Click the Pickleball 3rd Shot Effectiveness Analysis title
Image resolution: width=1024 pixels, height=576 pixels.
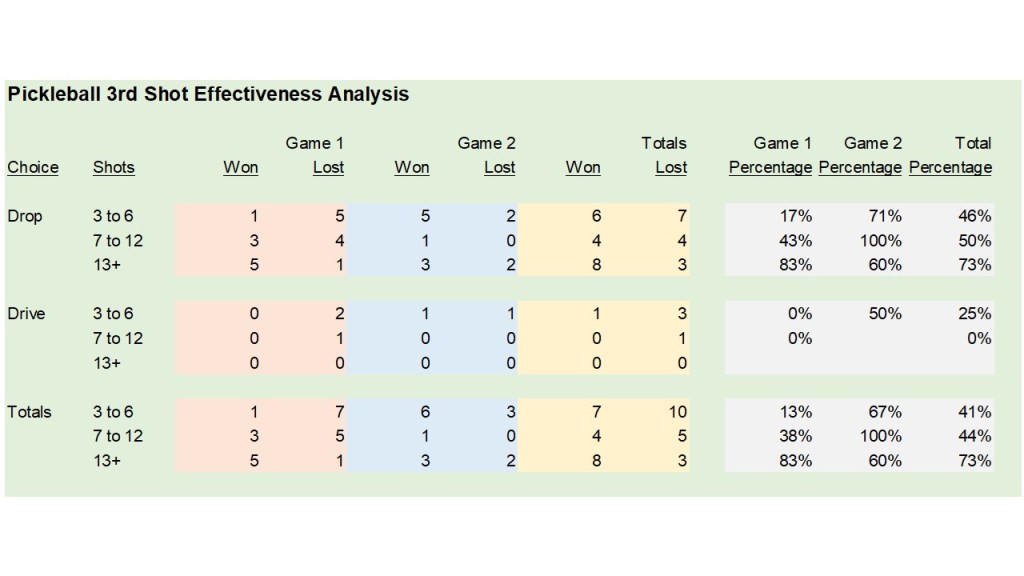[208, 95]
